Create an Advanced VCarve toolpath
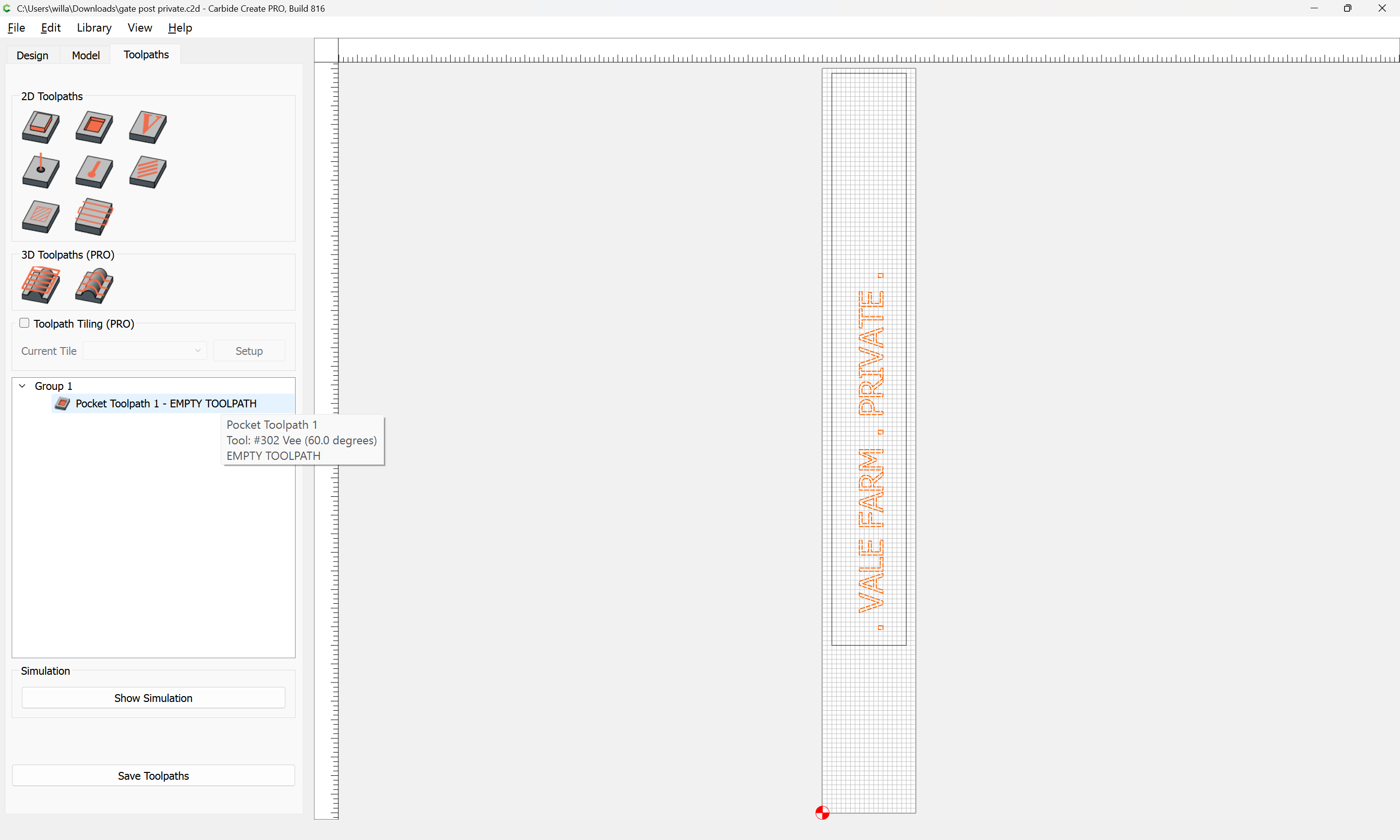Image resolution: width=1400 pixels, height=840 pixels. click(x=41, y=217)
